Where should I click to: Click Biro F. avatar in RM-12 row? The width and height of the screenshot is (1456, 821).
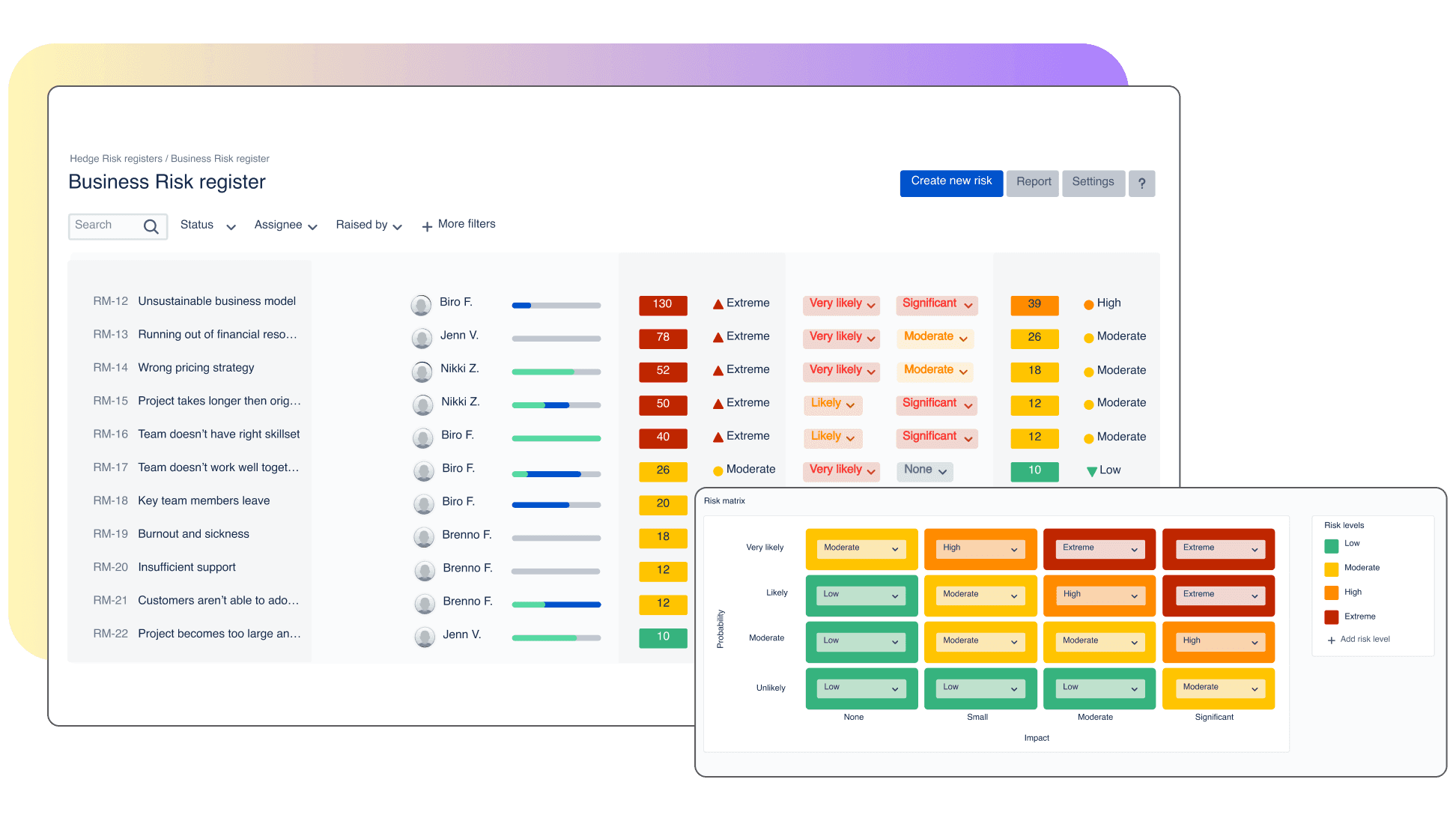pos(421,305)
